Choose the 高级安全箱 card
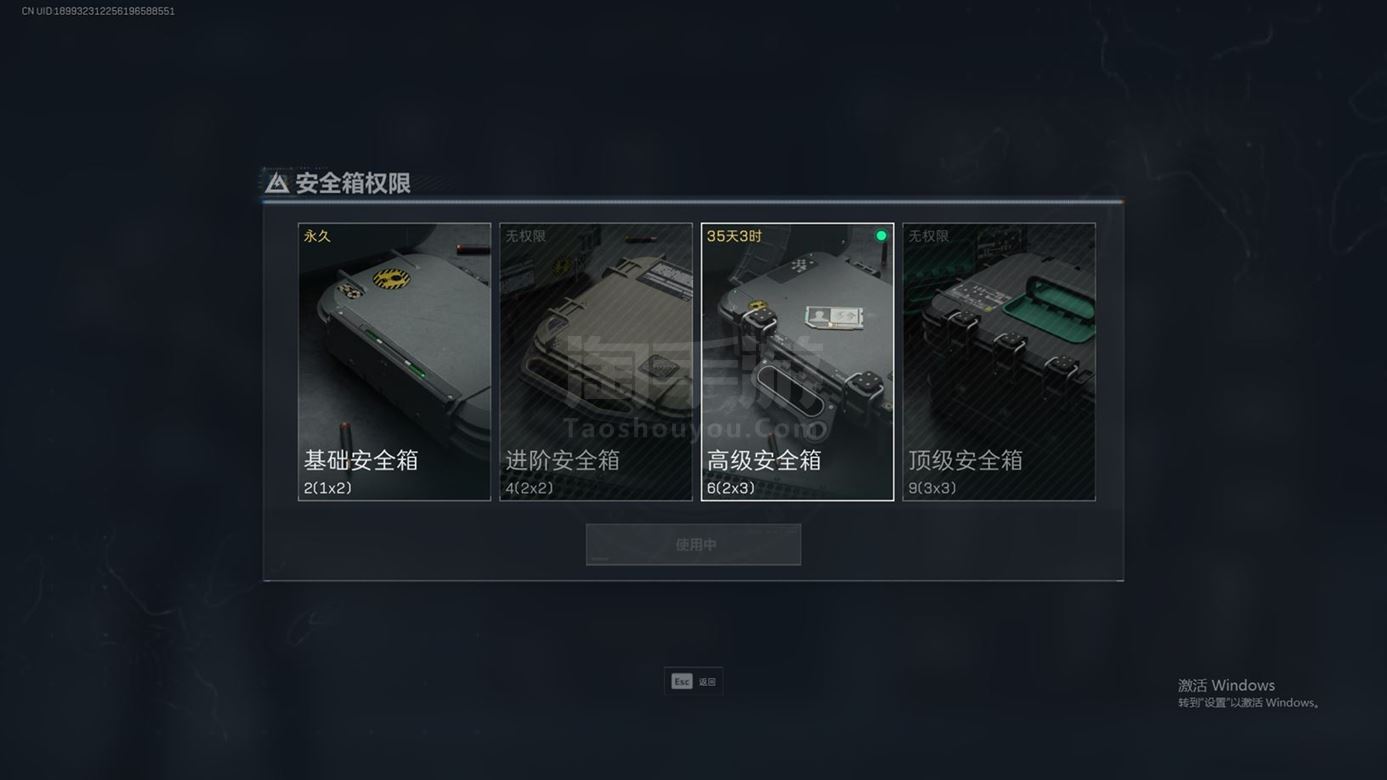Viewport: 1387px width, 780px height. click(797, 362)
